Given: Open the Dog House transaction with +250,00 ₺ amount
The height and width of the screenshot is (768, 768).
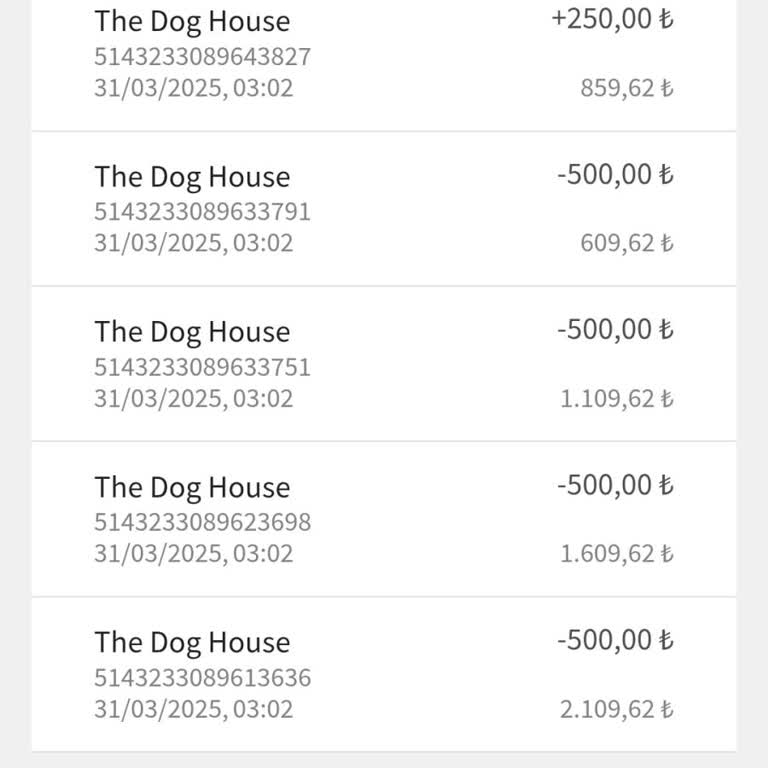Looking at the screenshot, I should [x=192, y=22].
